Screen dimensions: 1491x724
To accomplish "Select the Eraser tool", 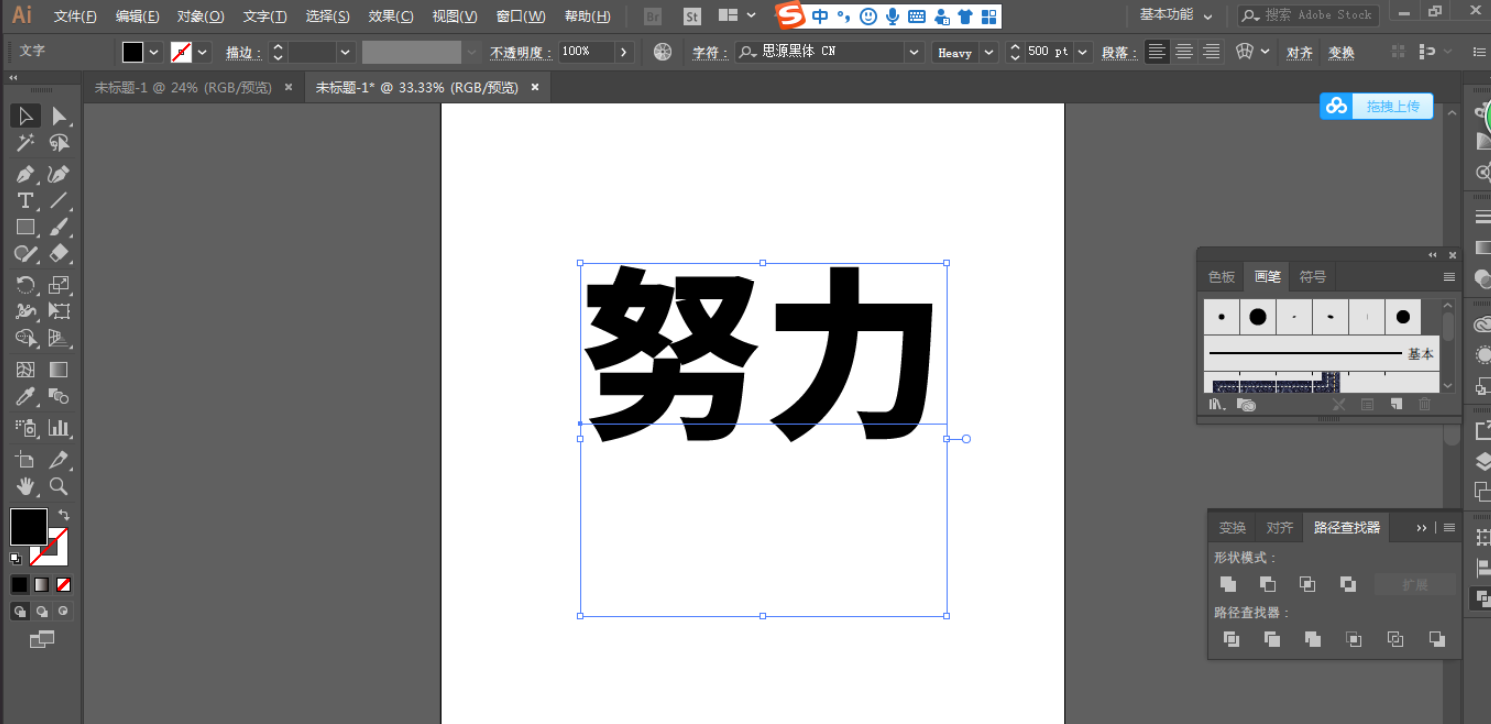I will coord(59,254).
